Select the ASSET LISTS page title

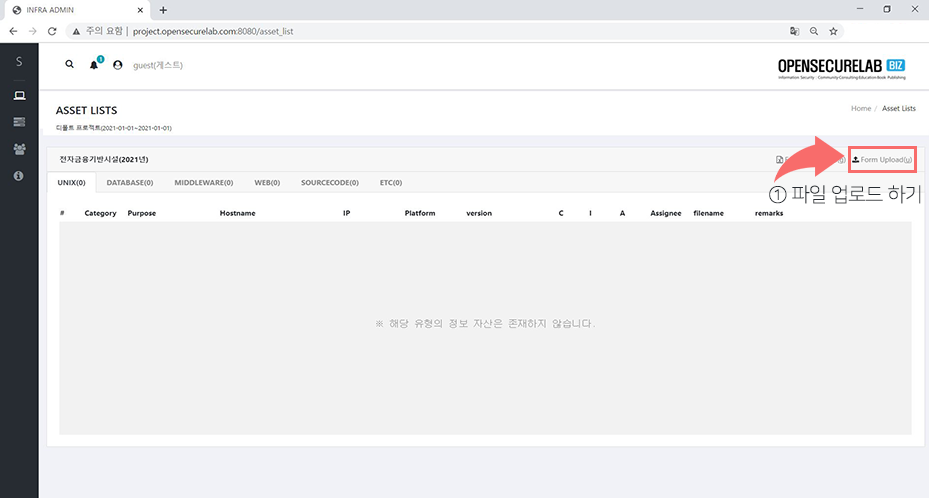pyautogui.click(x=87, y=111)
